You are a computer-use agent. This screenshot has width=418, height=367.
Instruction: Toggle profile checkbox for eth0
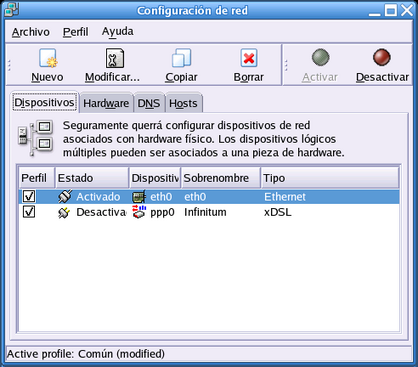(x=29, y=196)
